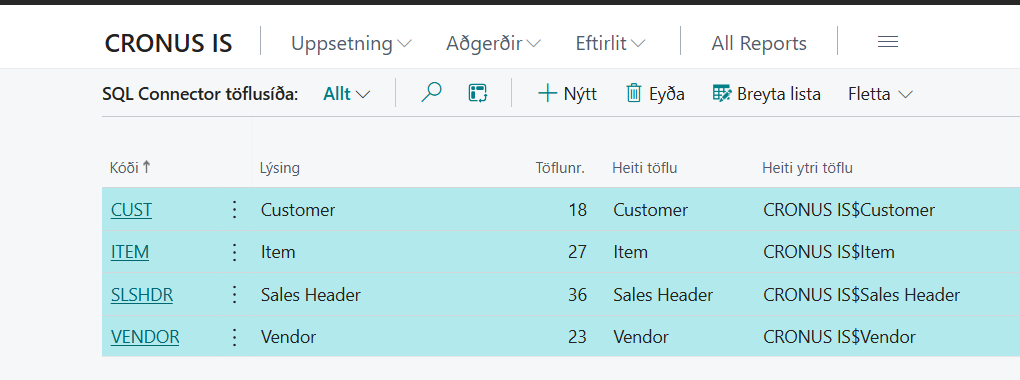Click the Item table name cell

coord(630,252)
